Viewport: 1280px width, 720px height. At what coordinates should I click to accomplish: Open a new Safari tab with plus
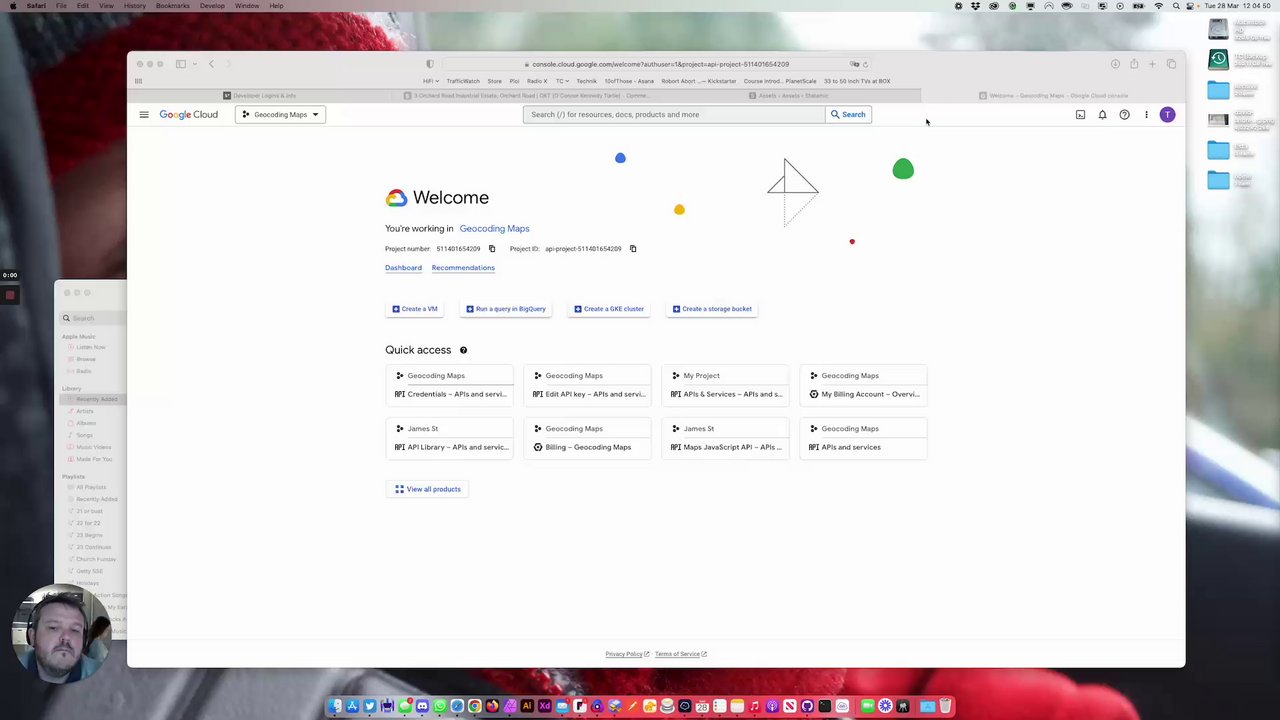pos(1152,64)
